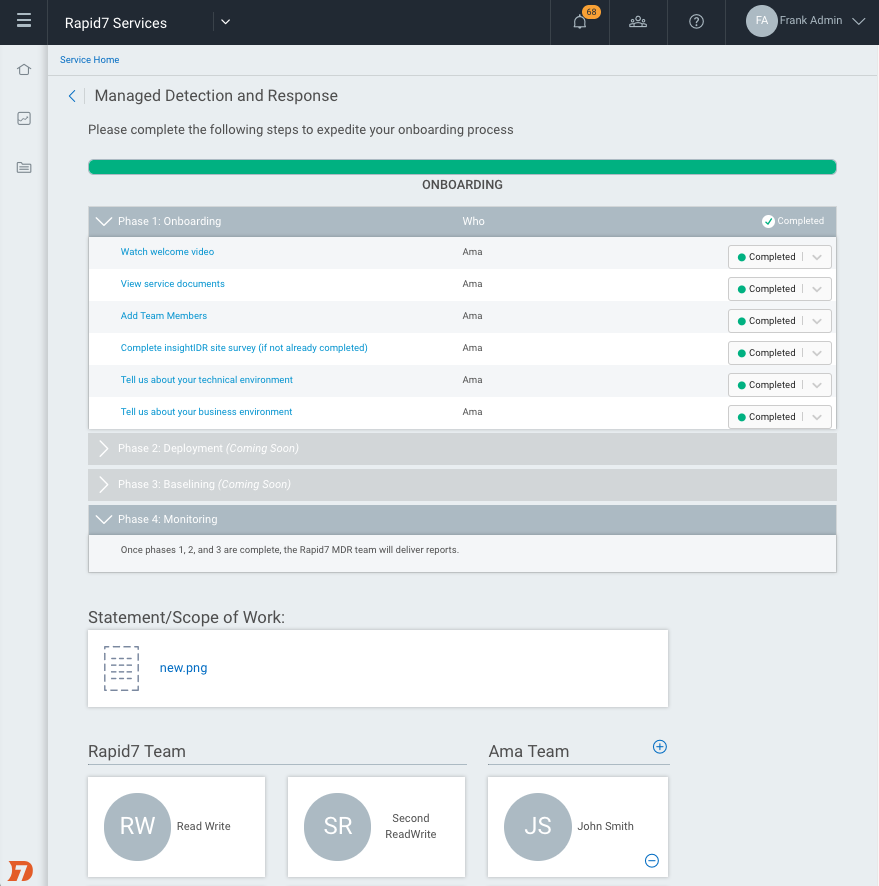Remove John Smith from Ama Team
This screenshot has width=879, height=886.
point(651,861)
